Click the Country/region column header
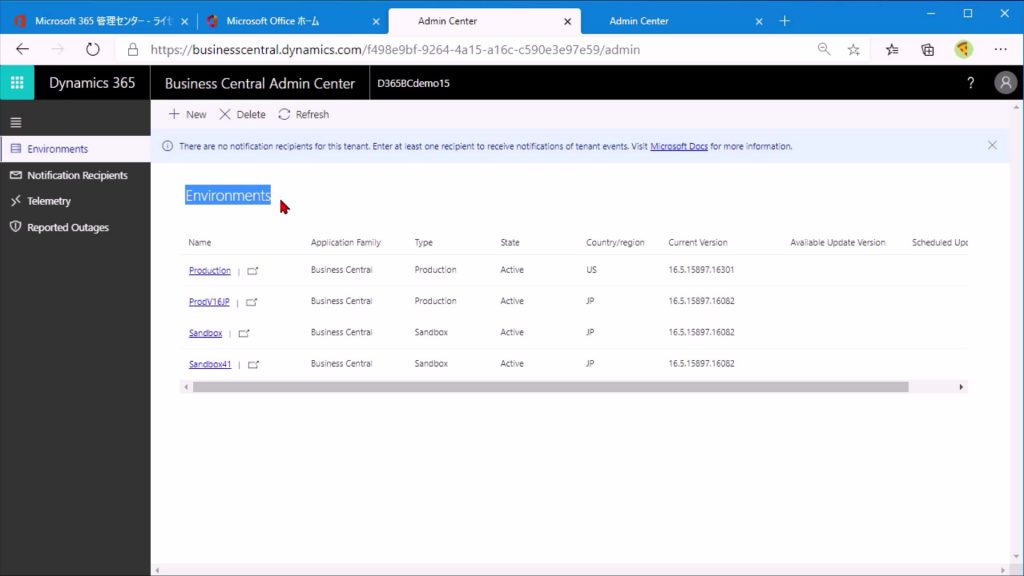 click(x=615, y=242)
